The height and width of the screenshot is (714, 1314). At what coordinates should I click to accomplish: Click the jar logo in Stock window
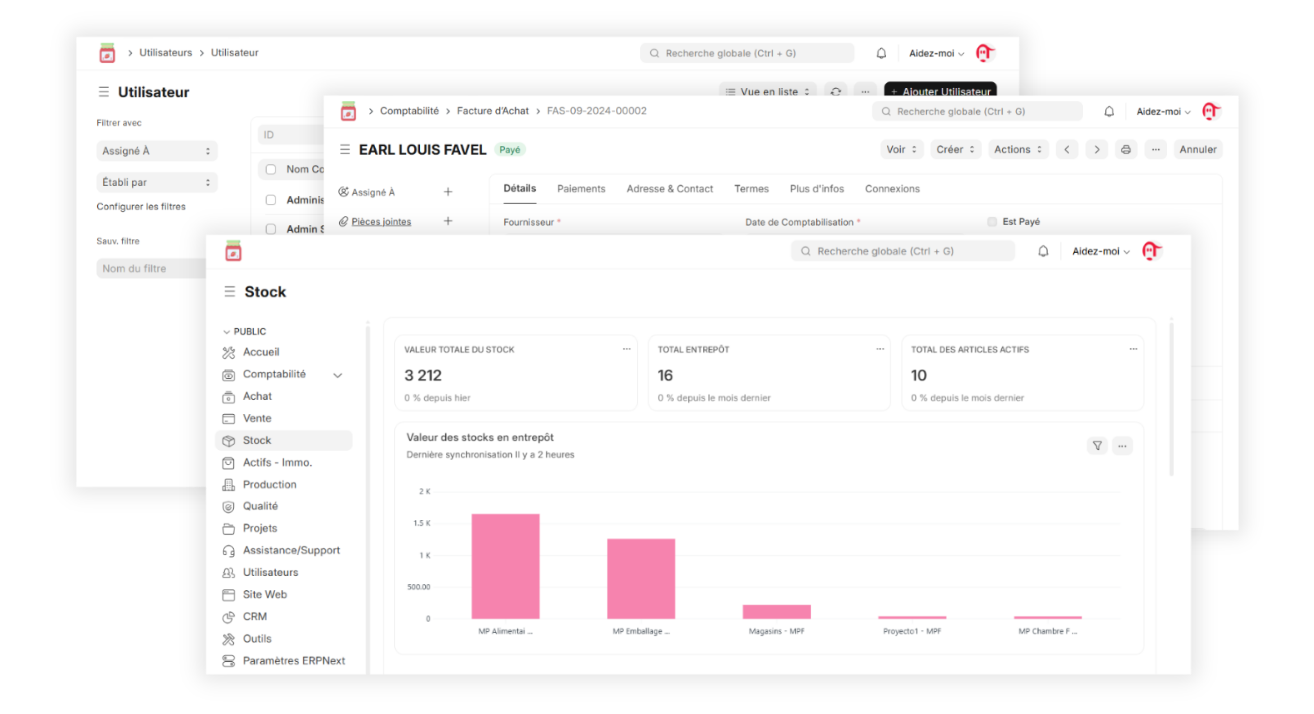[x=233, y=251]
